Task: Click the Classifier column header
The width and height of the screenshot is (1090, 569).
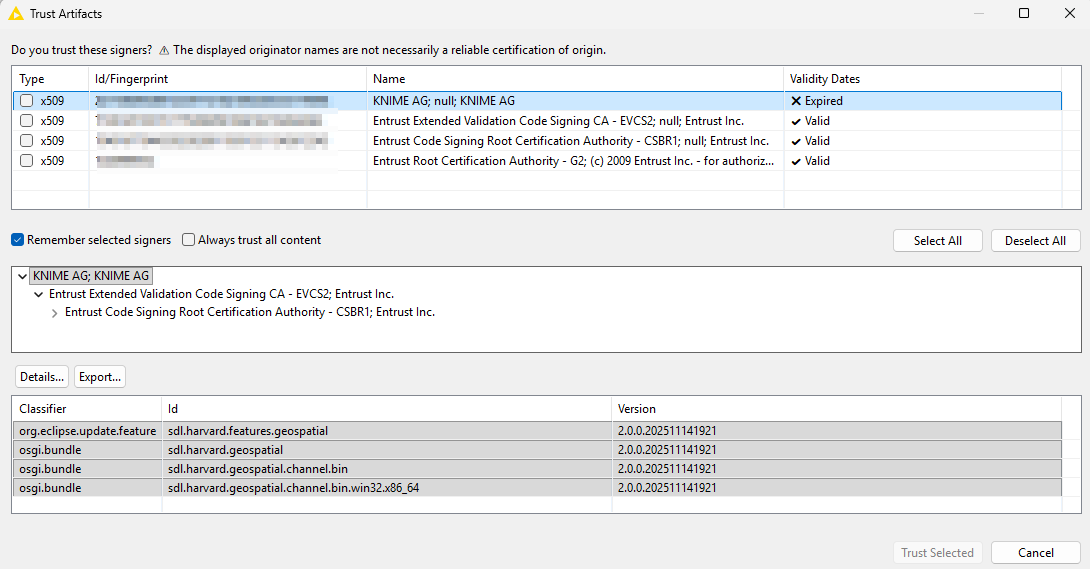Action: pyautogui.click(x=43, y=409)
